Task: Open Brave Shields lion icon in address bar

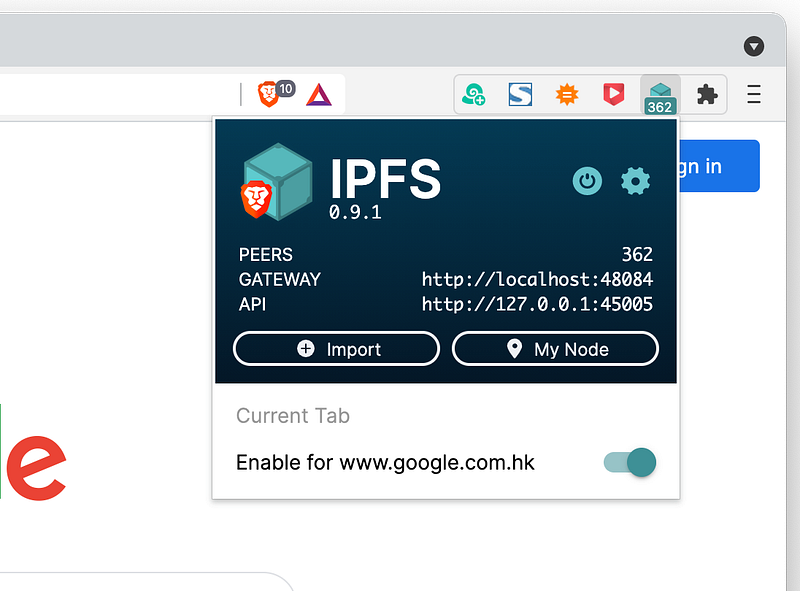Action: pos(269,94)
